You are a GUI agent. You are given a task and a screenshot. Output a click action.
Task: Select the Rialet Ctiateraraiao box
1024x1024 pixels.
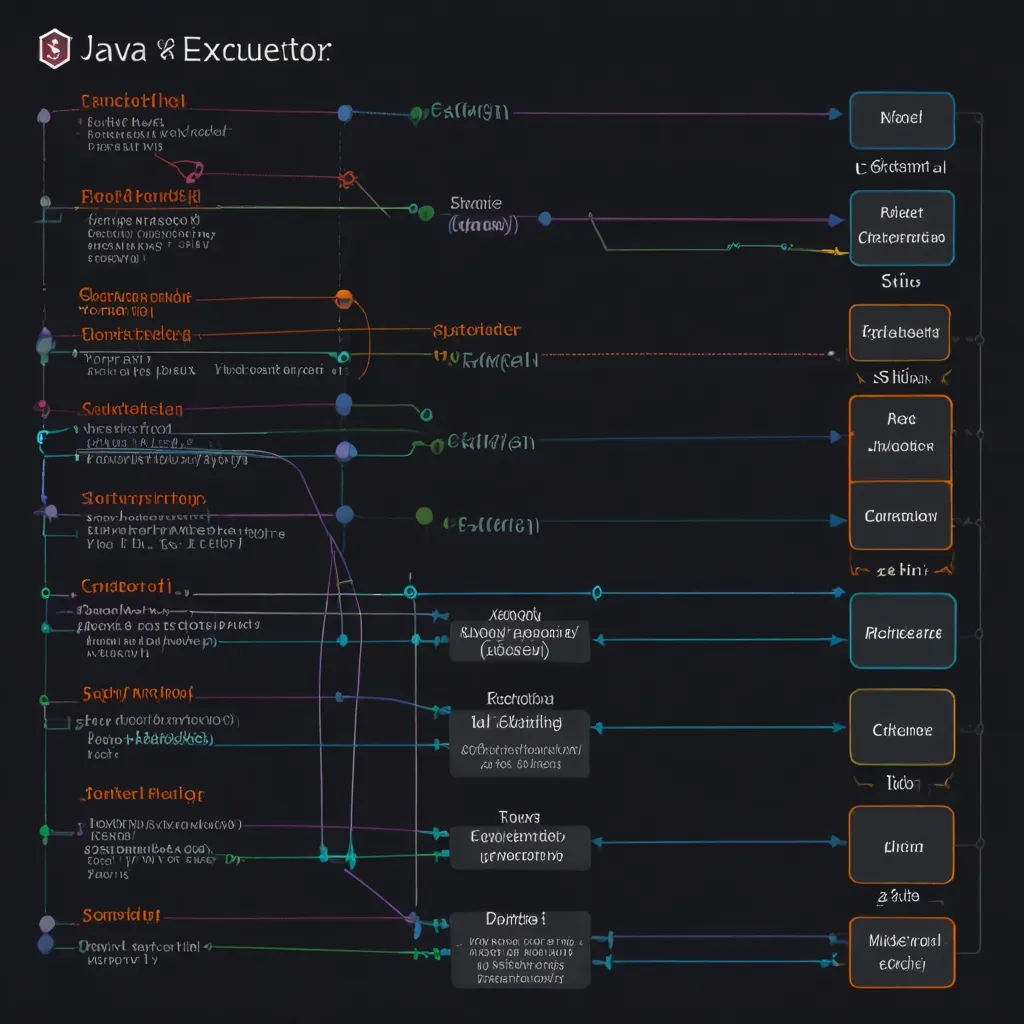[x=901, y=227]
